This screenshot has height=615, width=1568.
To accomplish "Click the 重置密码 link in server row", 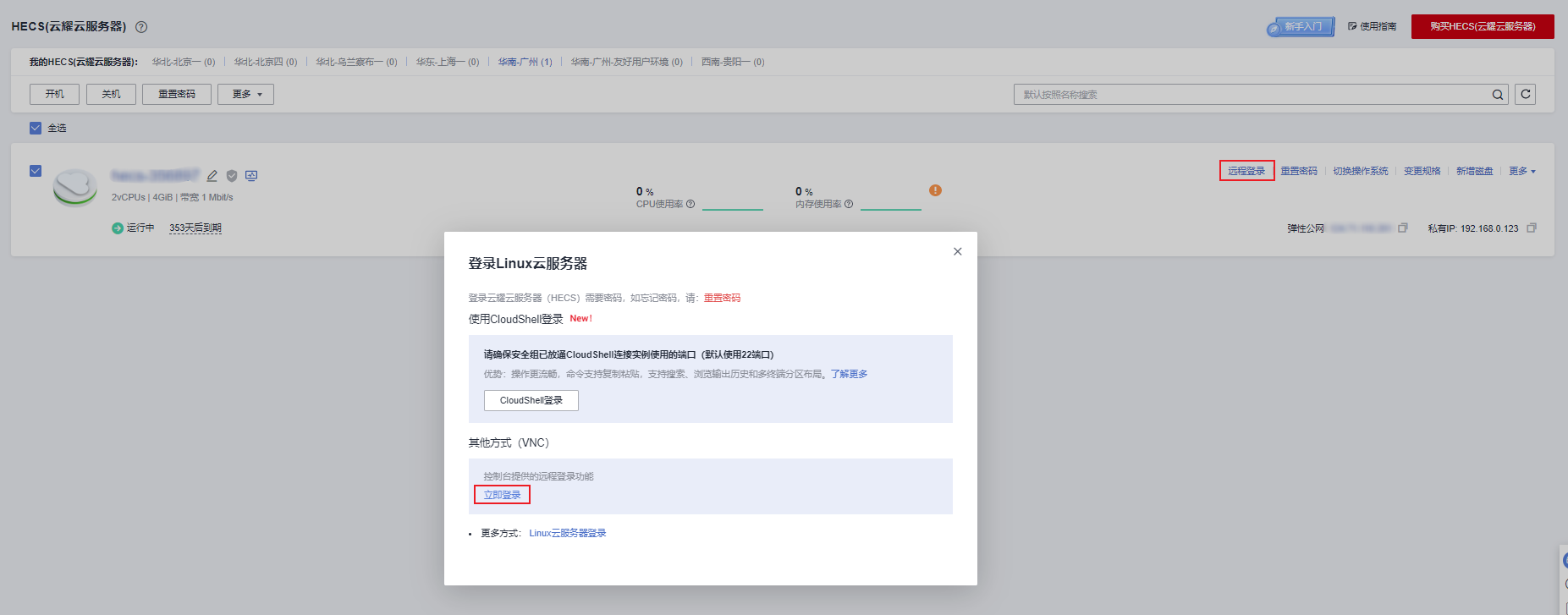I will (x=1299, y=171).
